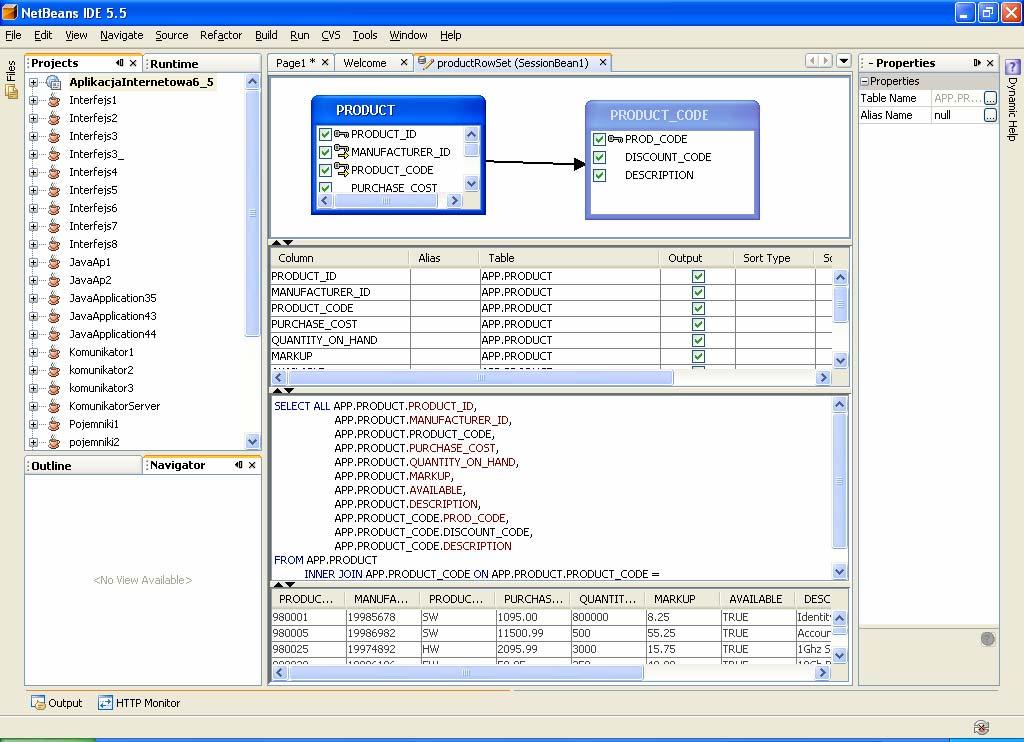The width and height of the screenshot is (1024, 742).
Task: Click the Properties help round icon
Action: pyautogui.click(x=987, y=639)
